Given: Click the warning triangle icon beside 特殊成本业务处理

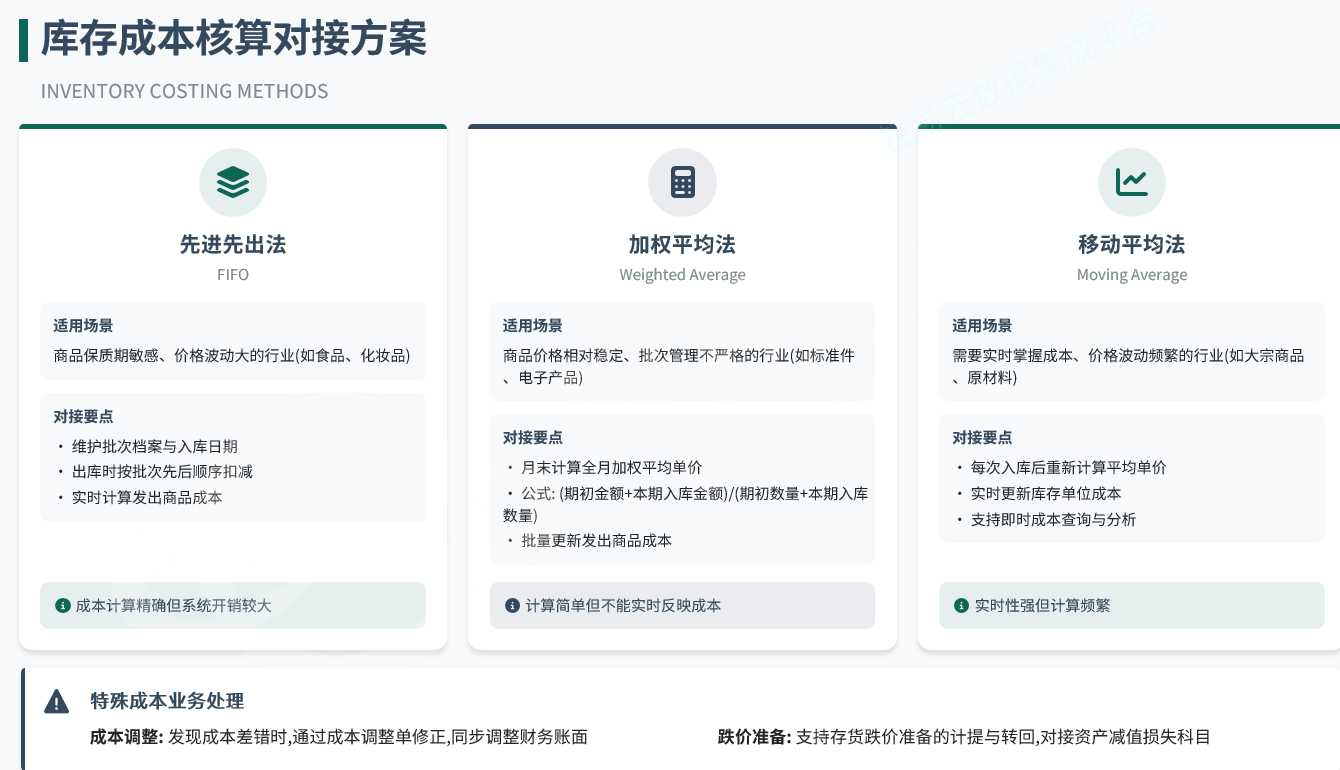Looking at the screenshot, I should click(x=57, y=702).
